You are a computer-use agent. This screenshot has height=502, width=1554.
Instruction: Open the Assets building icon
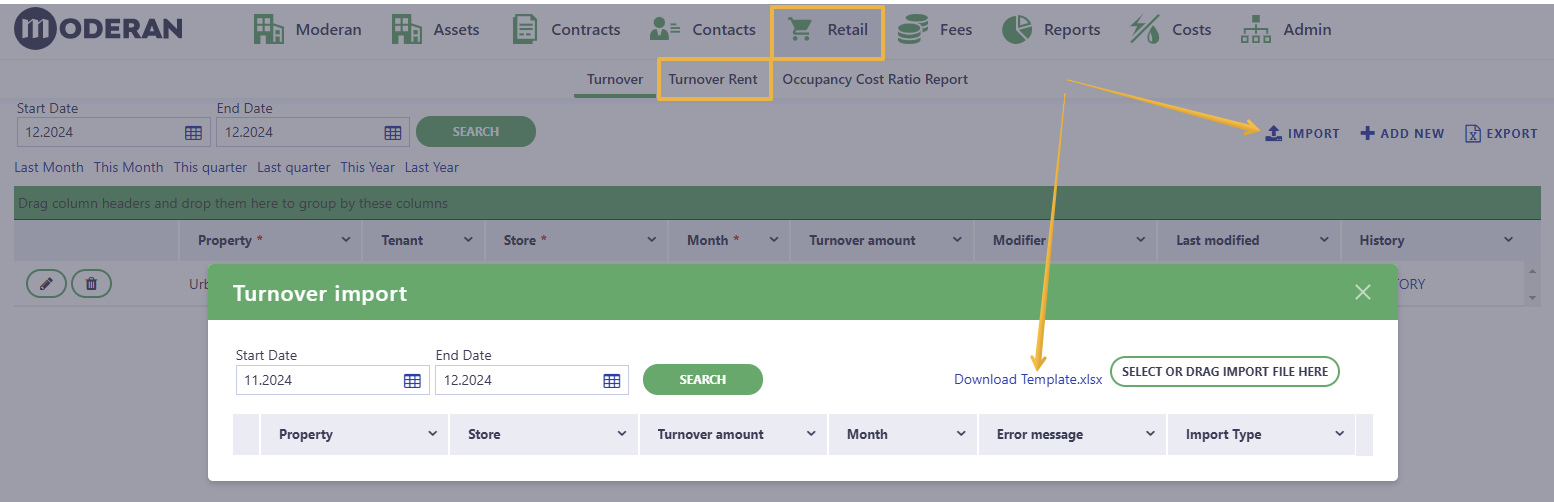tap(407, 30)
